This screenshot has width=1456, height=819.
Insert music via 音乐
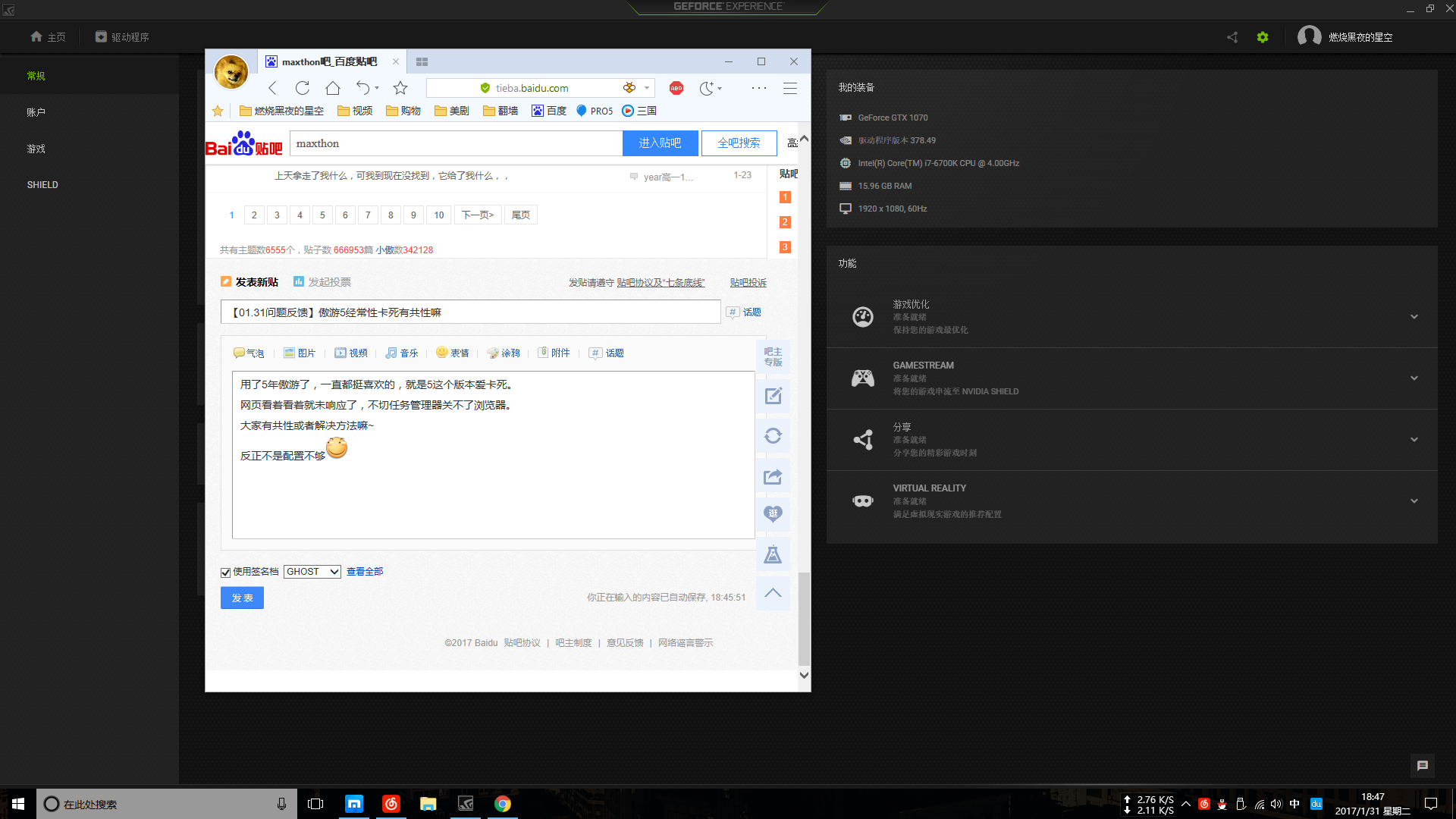click(x=402, y=353)
